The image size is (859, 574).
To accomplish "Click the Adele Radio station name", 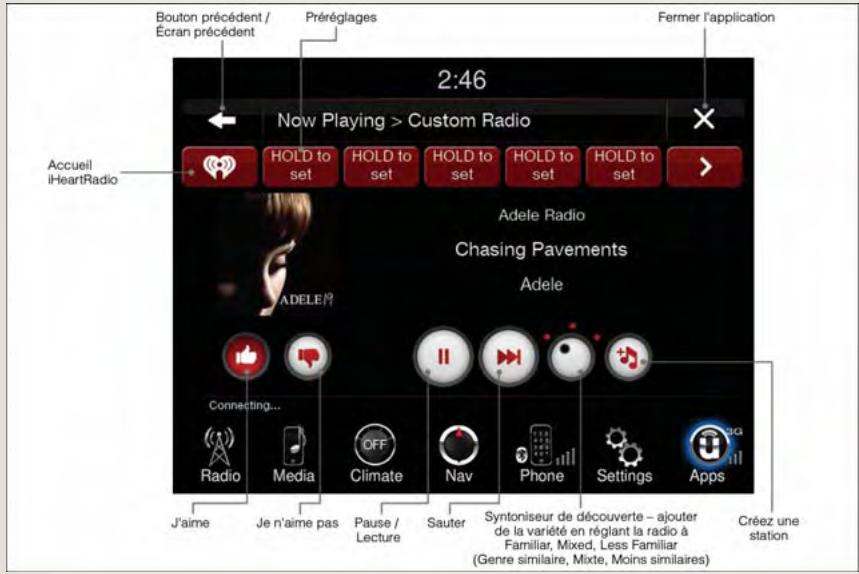I will pyautogui.click(x=541, y=215).
